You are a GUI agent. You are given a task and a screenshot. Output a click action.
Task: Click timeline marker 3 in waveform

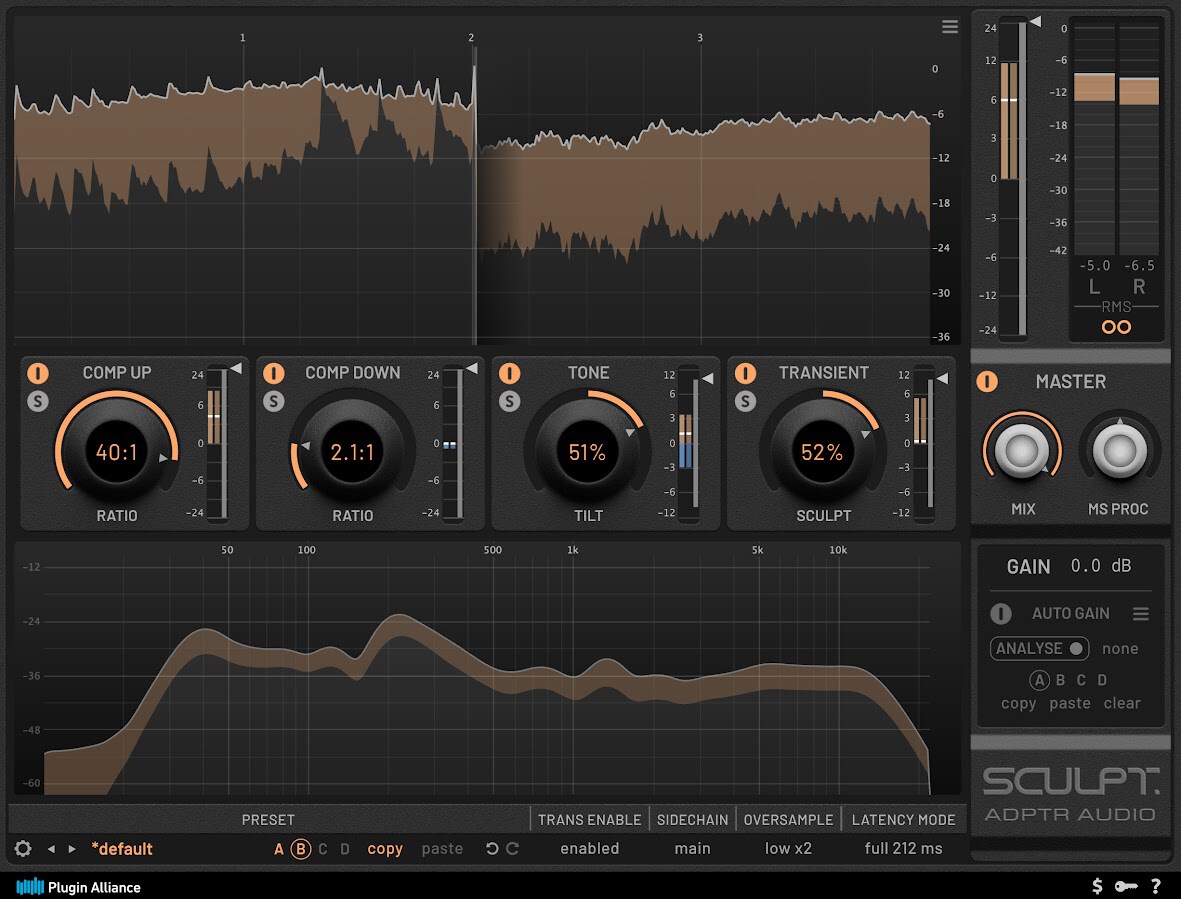click(700, 38)
